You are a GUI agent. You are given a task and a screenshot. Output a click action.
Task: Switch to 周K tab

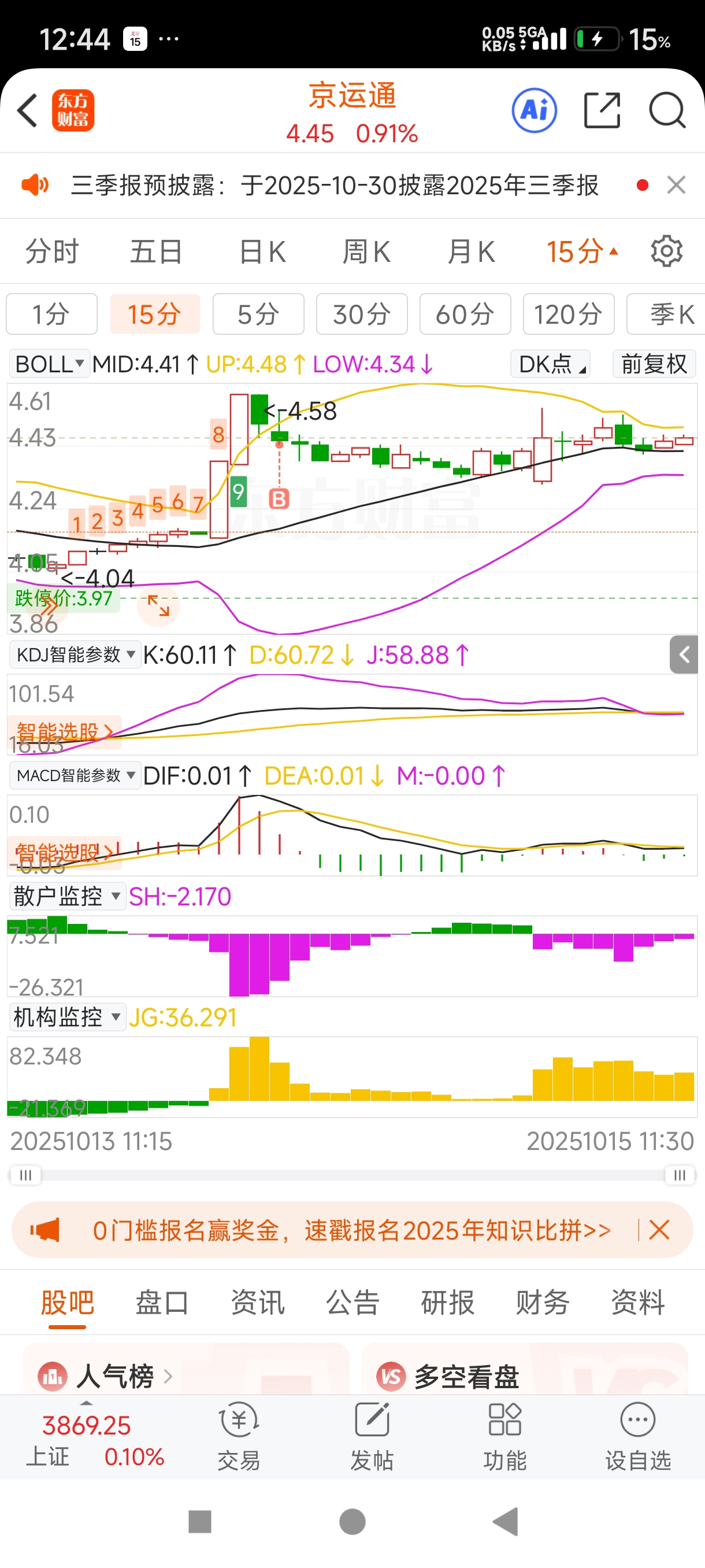(366, 252)
